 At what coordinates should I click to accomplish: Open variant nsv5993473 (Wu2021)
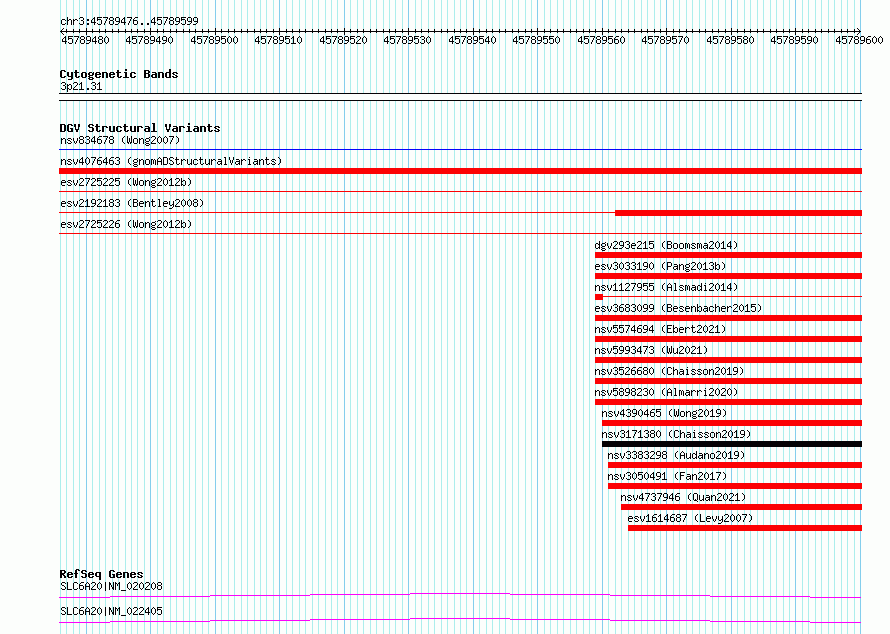click(651, 351)
